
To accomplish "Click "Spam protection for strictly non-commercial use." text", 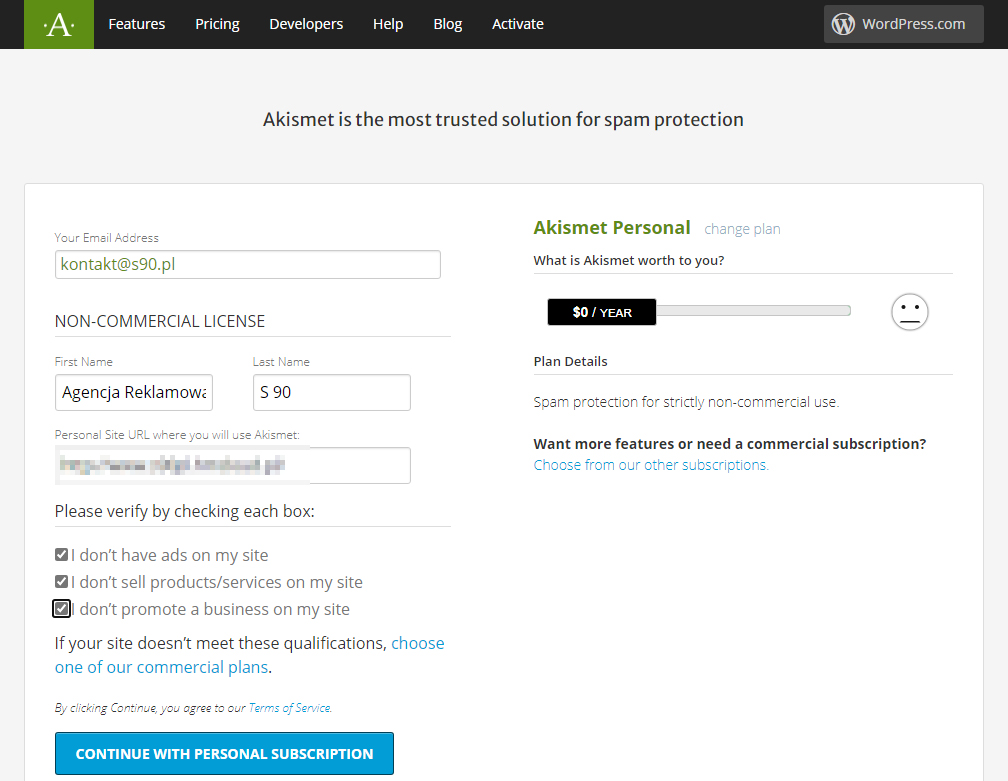I will click(687, 402).
